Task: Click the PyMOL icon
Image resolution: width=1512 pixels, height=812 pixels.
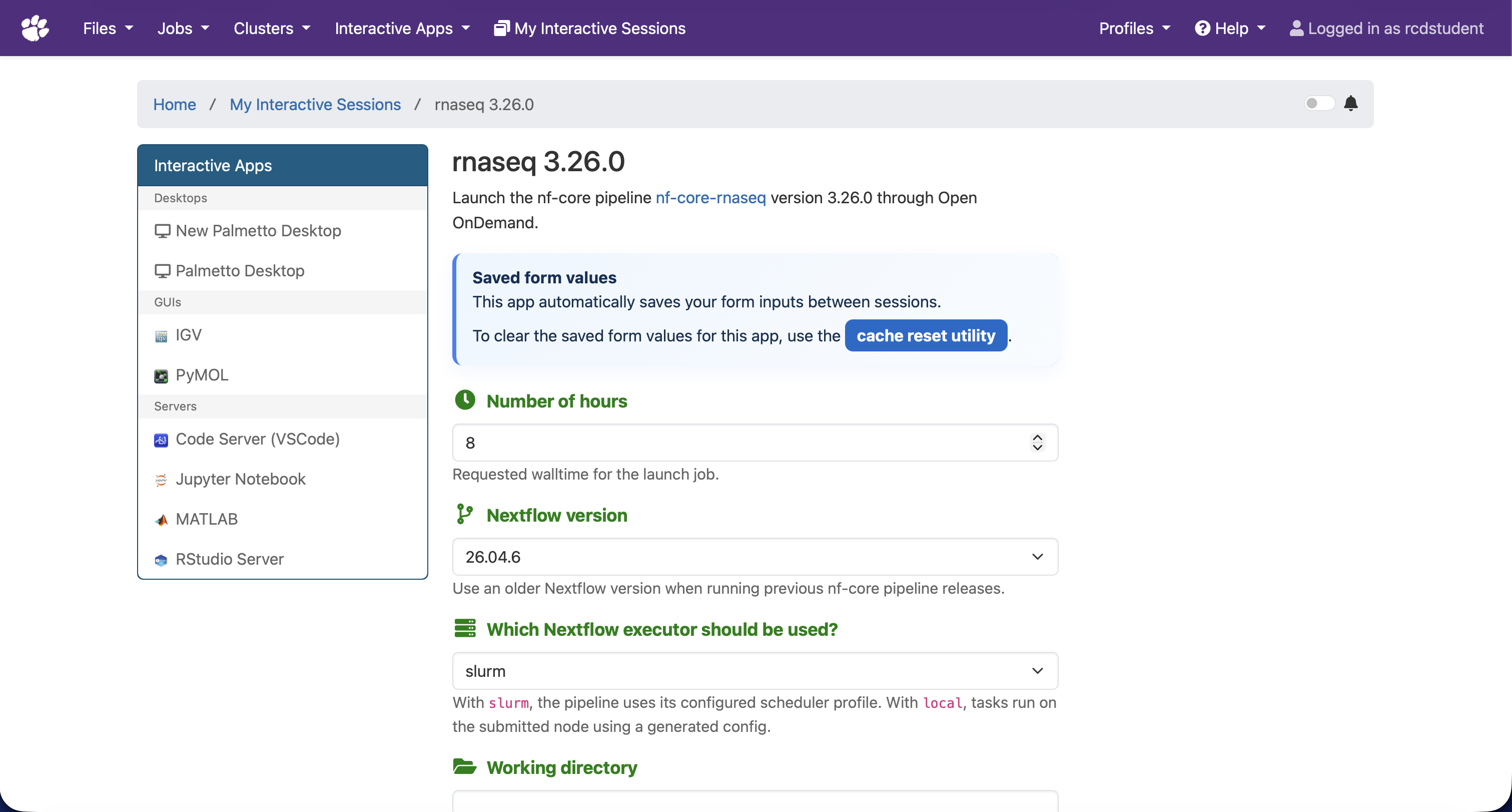Action: (161, 376)
